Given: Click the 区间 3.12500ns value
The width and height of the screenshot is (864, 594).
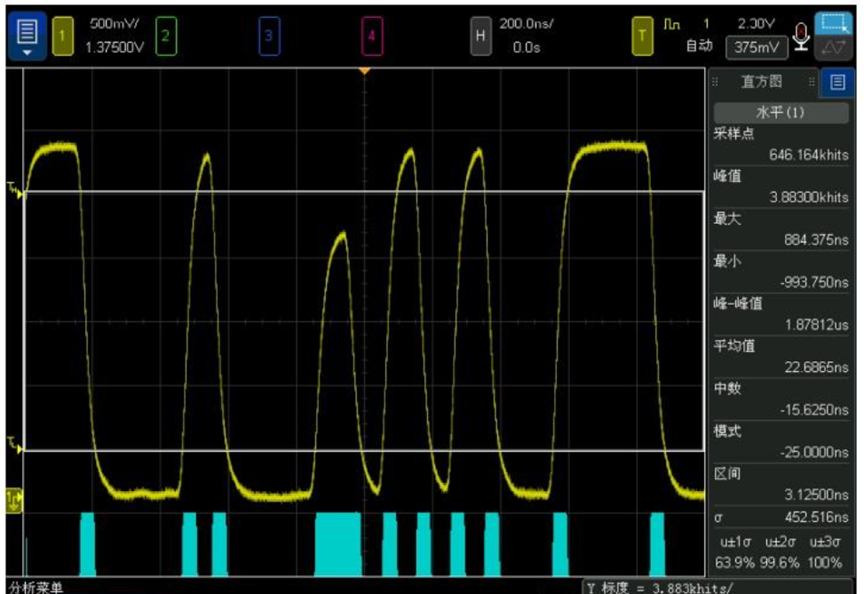Looking at the screenshot, I should pyautogui.click(x=816, y=494).
